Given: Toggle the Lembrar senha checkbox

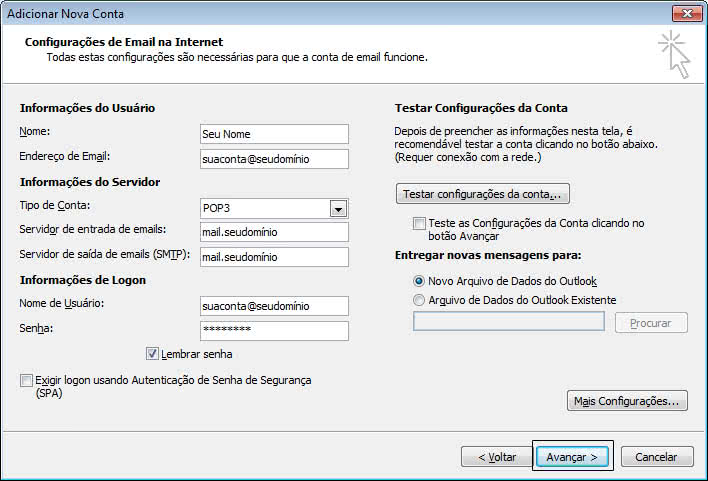Looking at the screenshot, I should point(152,354).
